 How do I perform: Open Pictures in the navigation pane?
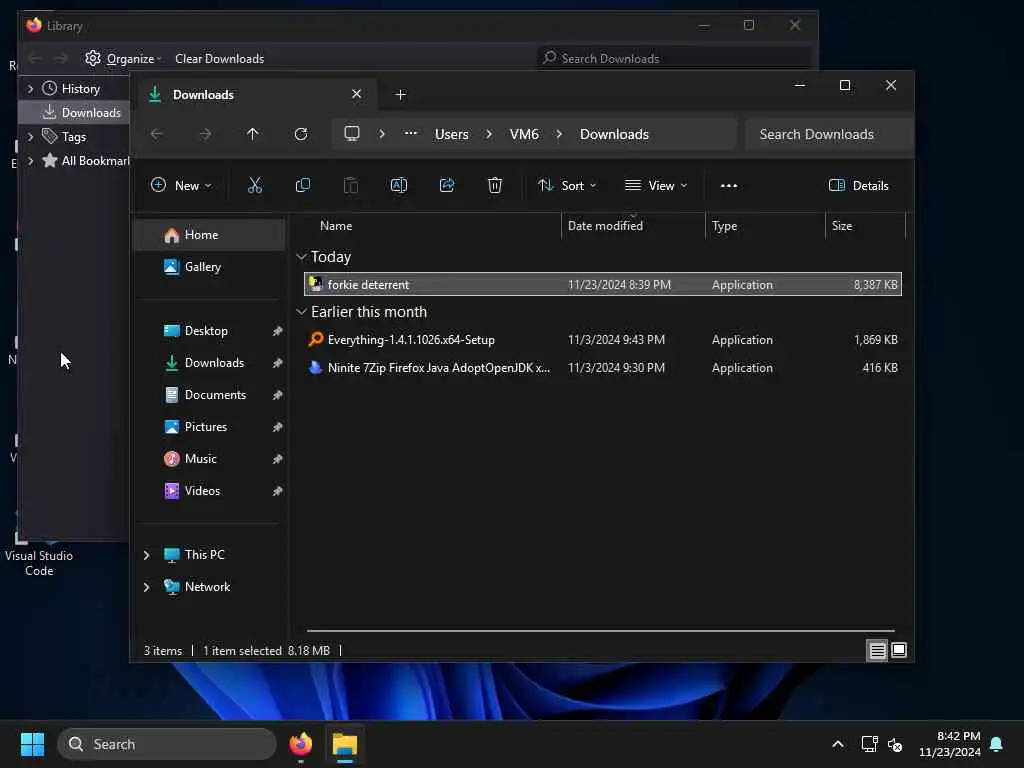tap(210, 427)
